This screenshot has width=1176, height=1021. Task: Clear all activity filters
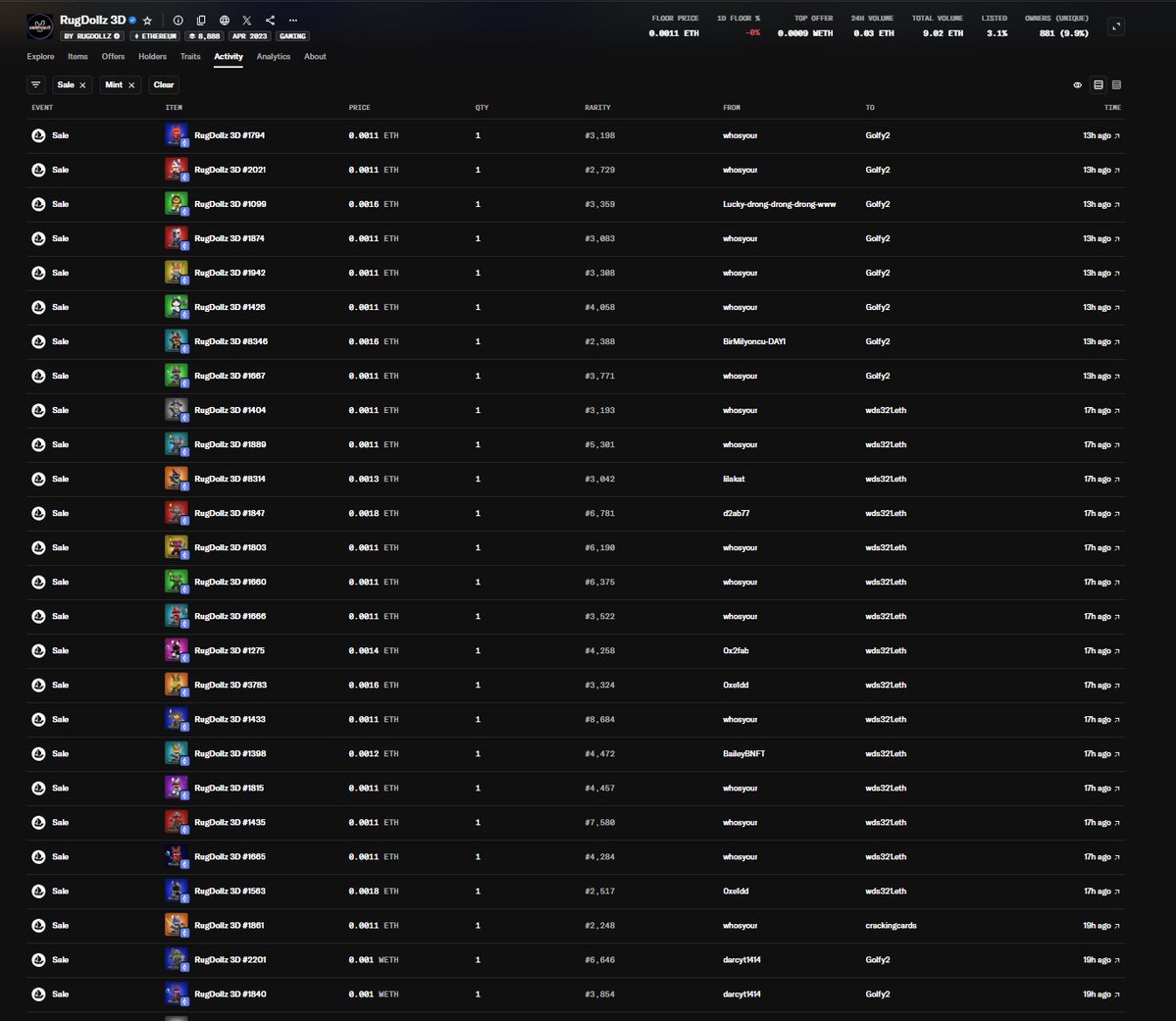tap(164, 84)
